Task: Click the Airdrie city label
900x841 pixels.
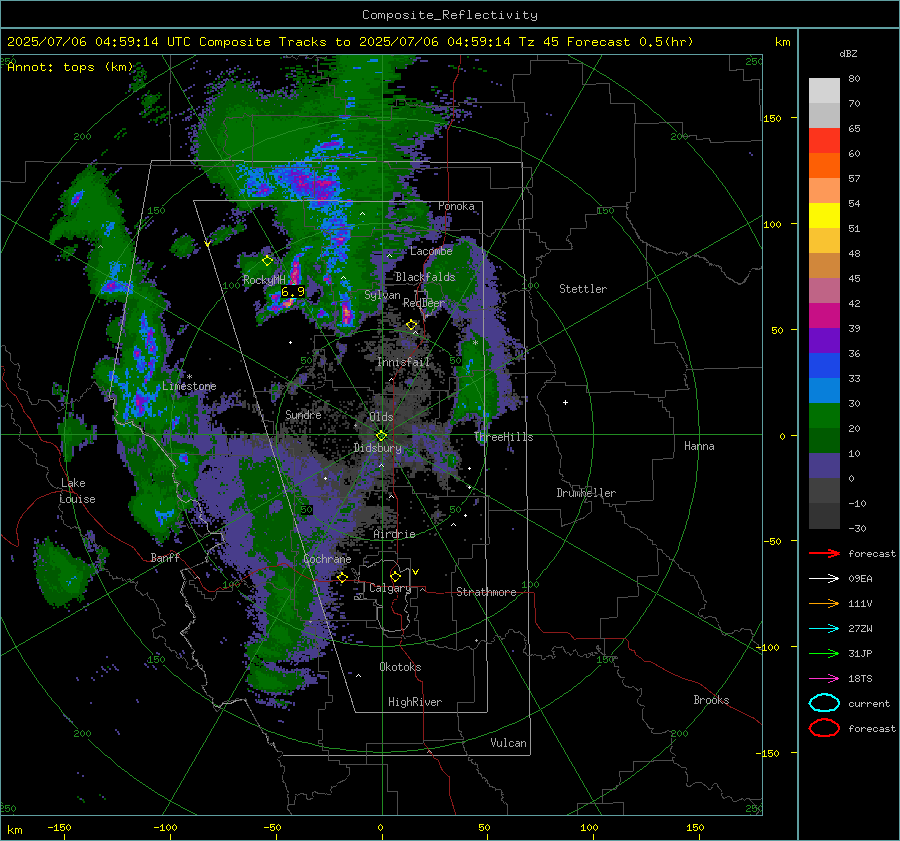Action: [394, 534]
